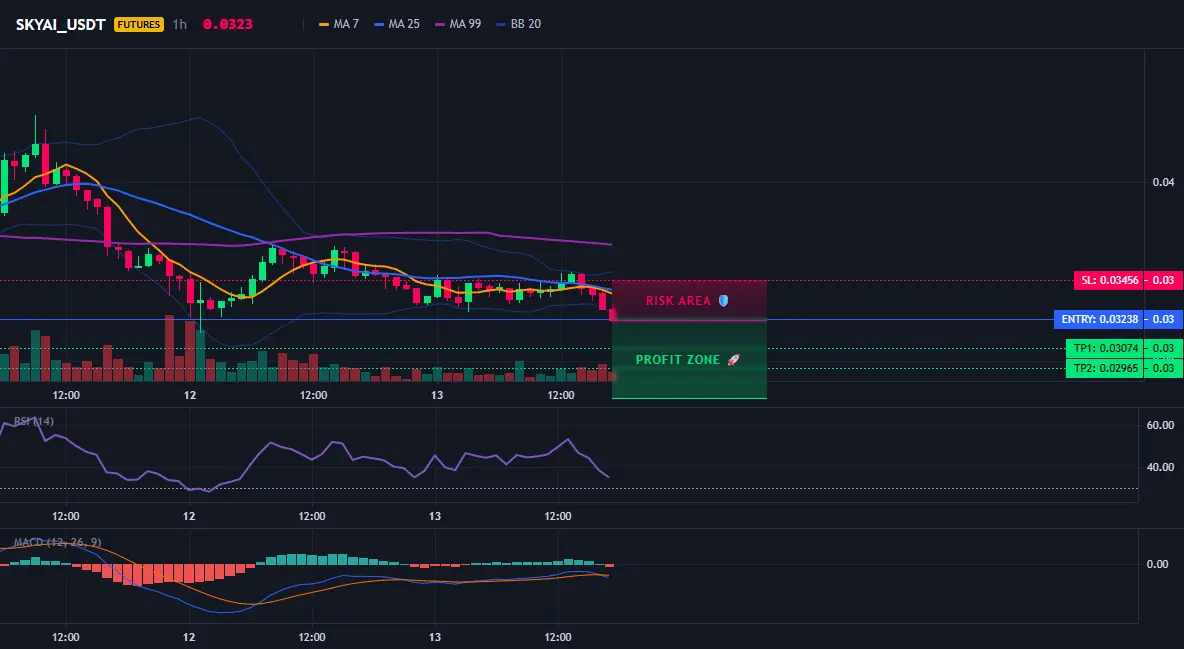Click the TP1: 0.03074 target label
1184x649 pixels.
(1105, 348)
